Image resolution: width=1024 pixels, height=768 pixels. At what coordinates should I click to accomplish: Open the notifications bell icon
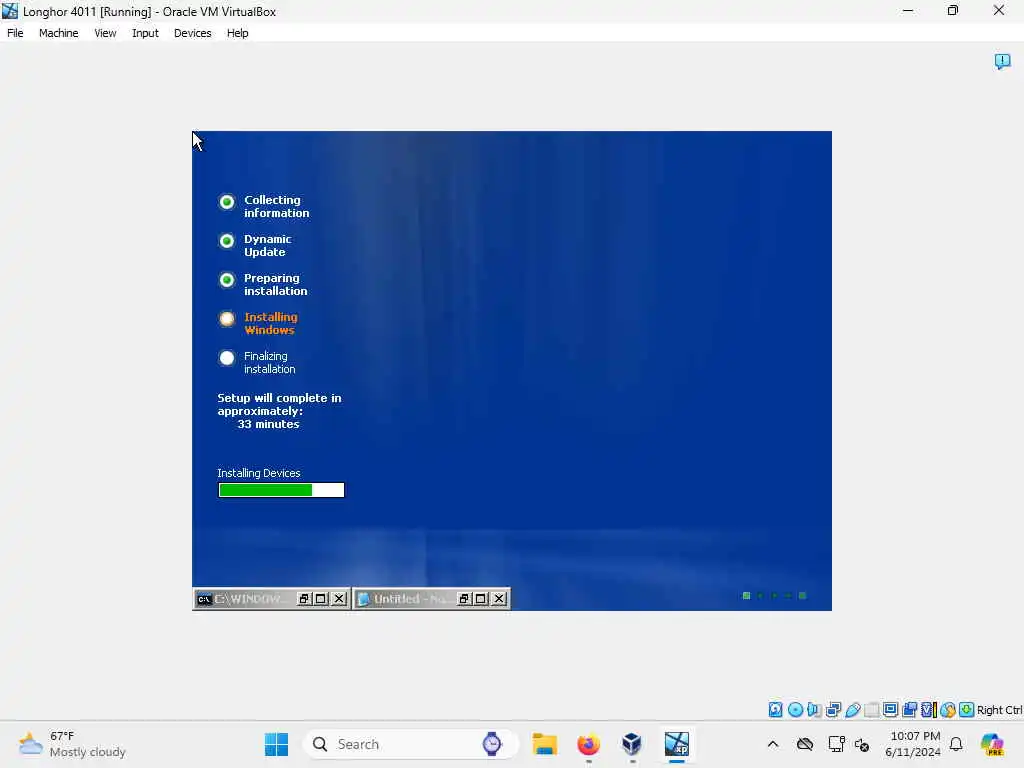(956, 744)
